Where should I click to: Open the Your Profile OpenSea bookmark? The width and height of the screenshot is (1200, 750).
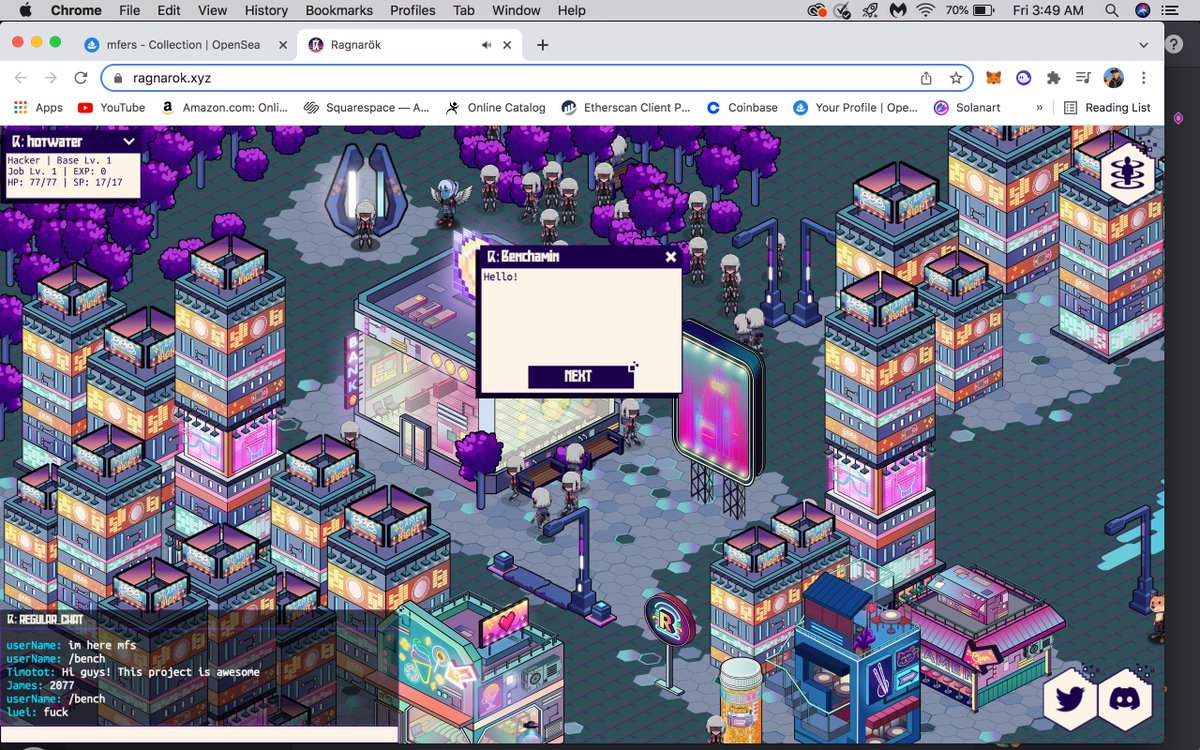pos(855,107)
